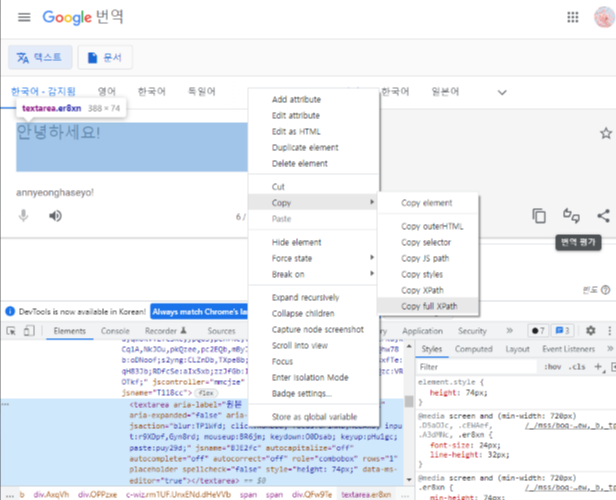Open the Google account avatar

(604, 17)
